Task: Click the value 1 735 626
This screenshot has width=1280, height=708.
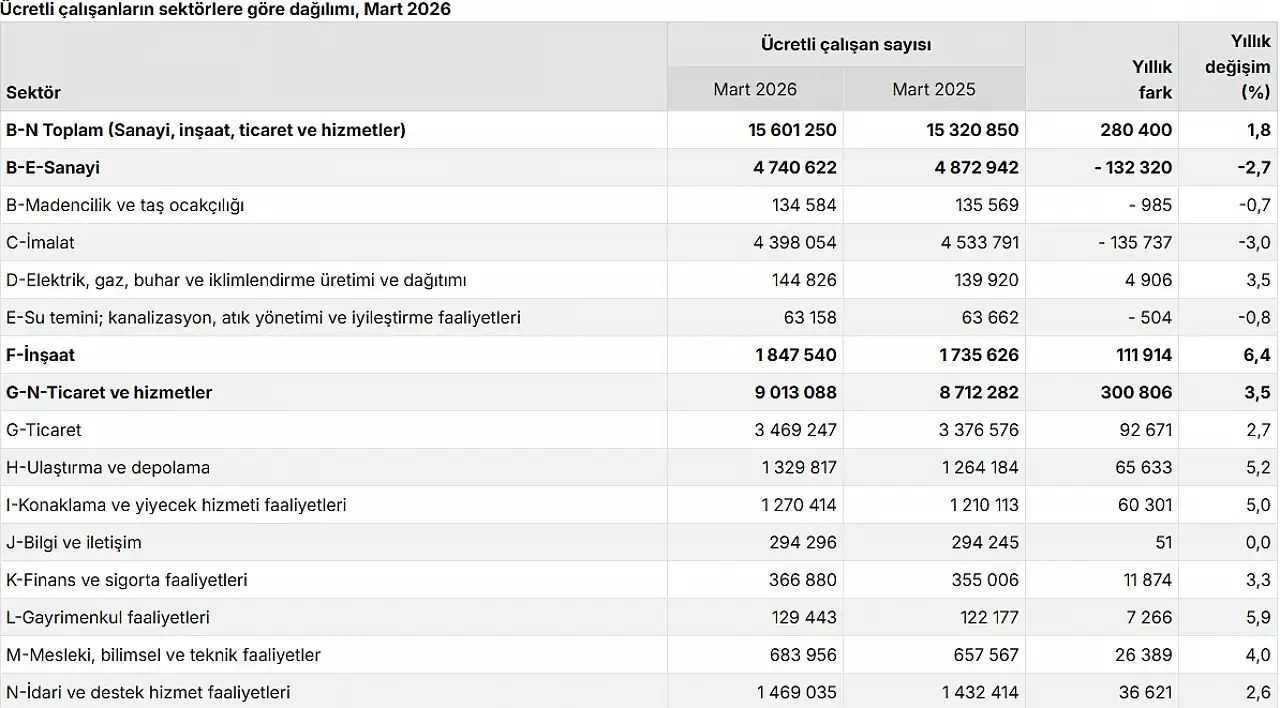Action: coord(980,355)
